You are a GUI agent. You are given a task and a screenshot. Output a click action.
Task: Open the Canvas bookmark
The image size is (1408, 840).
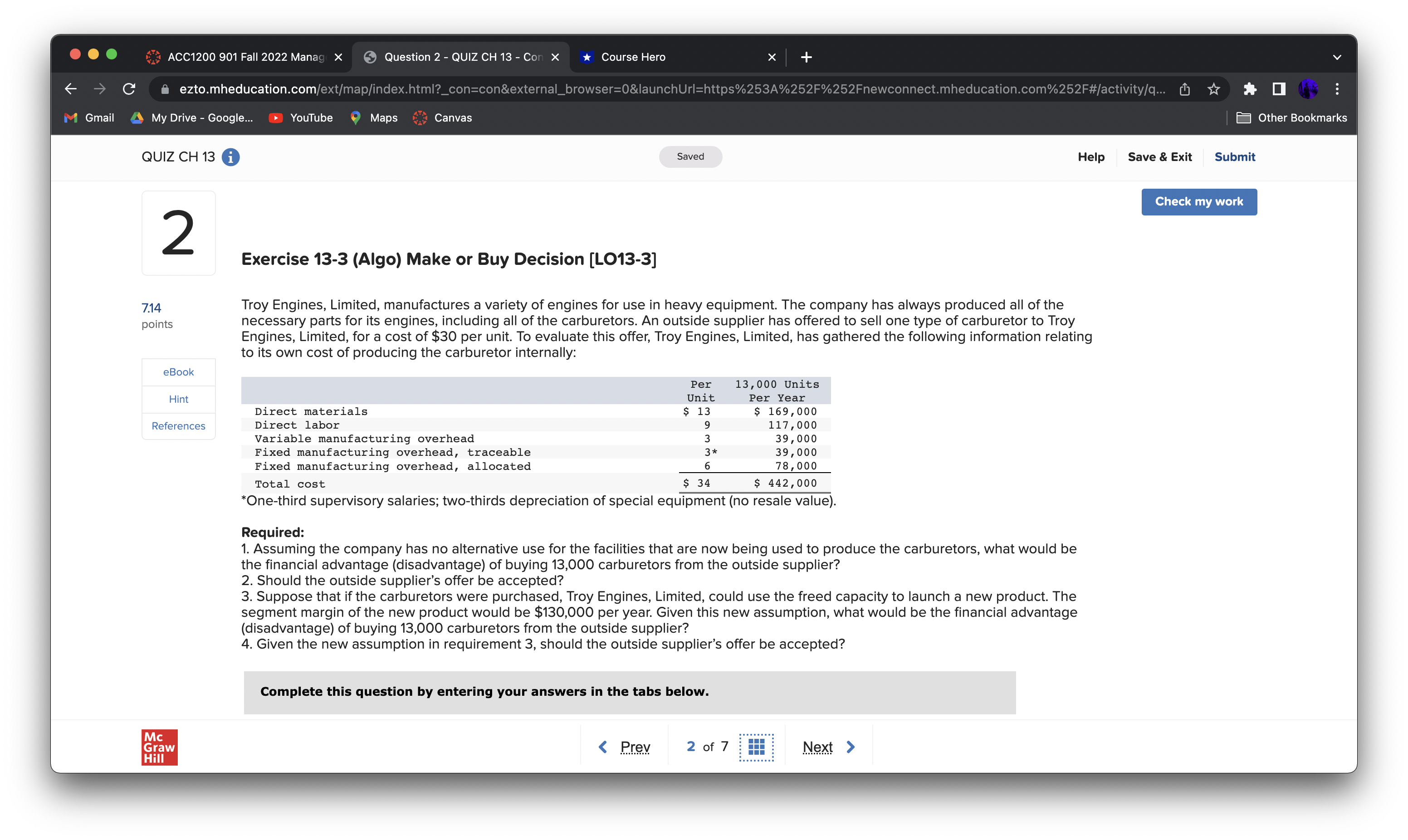point(443,118)
